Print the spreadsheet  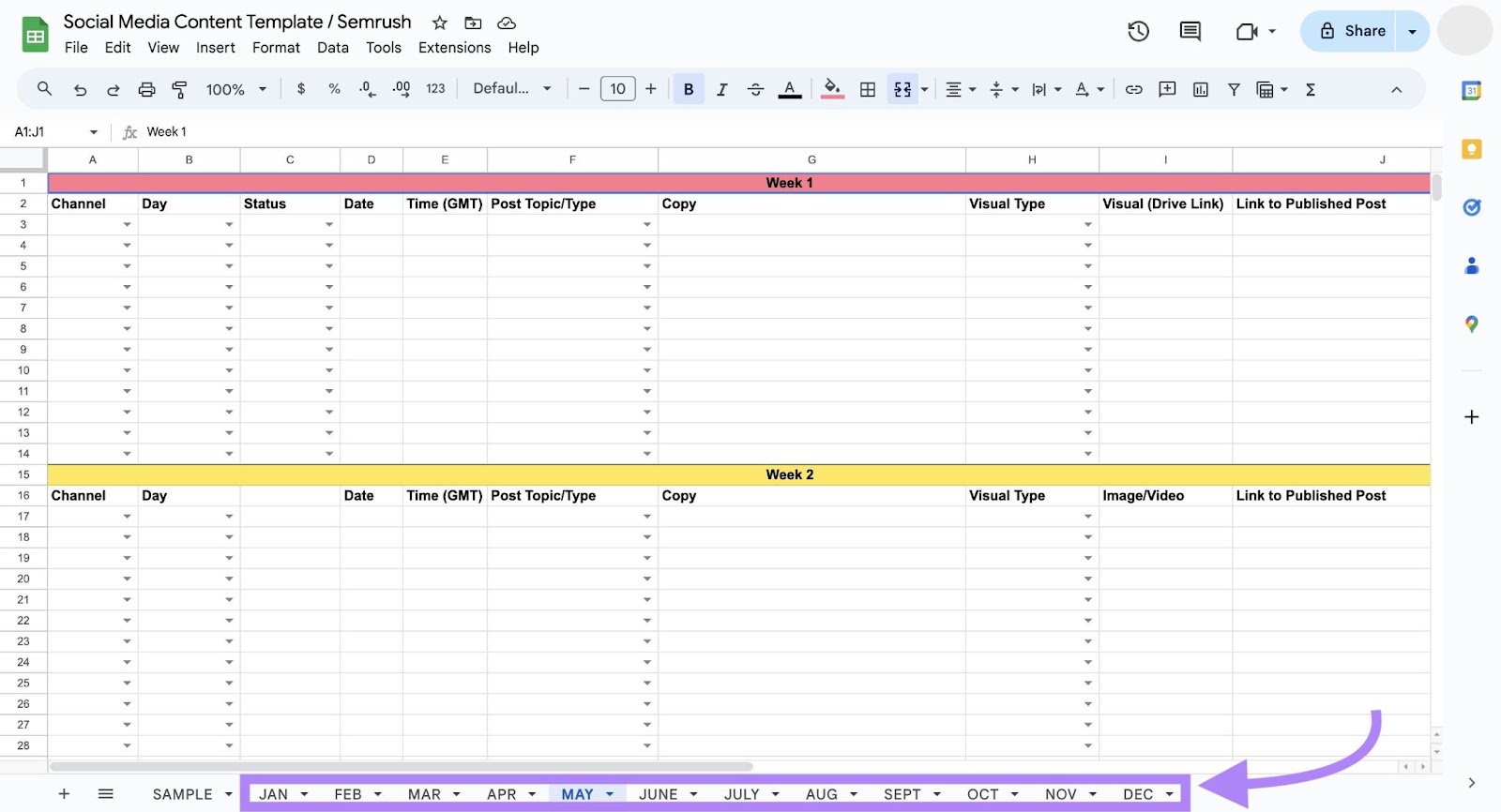(146, 90)
